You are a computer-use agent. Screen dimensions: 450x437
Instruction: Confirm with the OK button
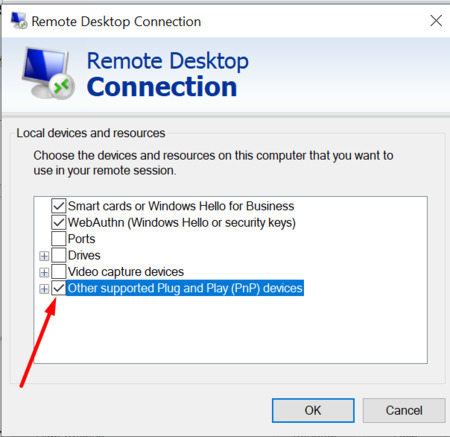point(313,410)
